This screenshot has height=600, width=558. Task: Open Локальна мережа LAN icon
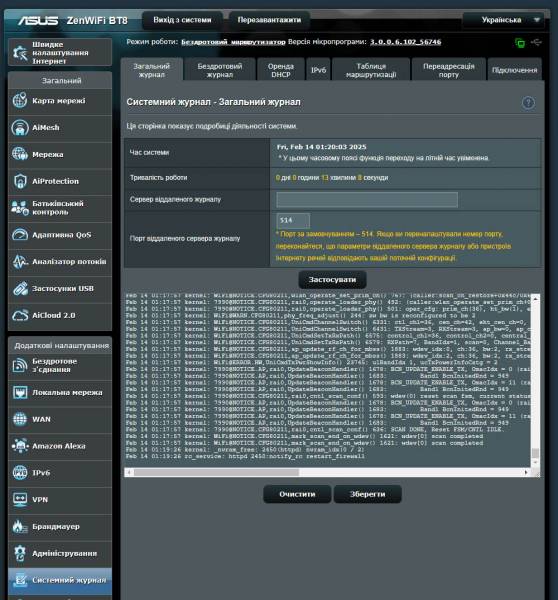pos(20,393)
